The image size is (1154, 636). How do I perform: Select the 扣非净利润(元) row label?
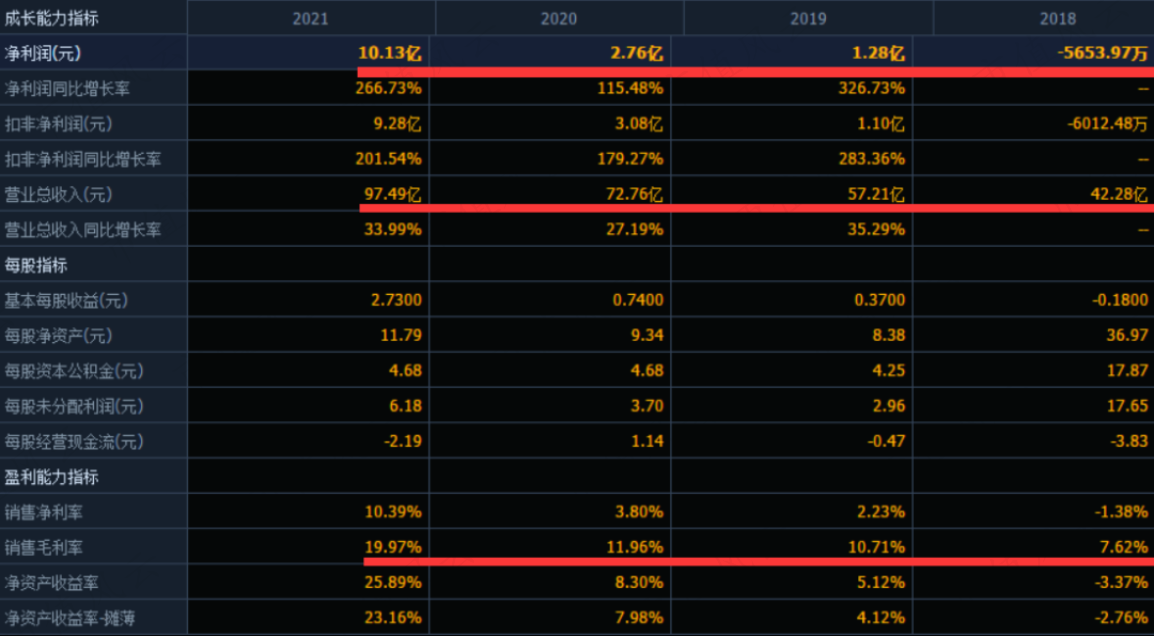pos(59,124)
